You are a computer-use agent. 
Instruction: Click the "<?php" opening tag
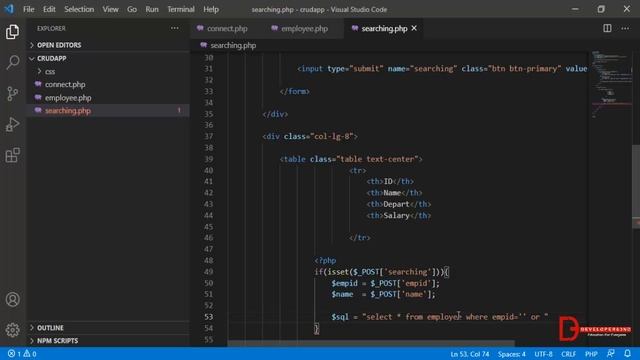(325, 260)
